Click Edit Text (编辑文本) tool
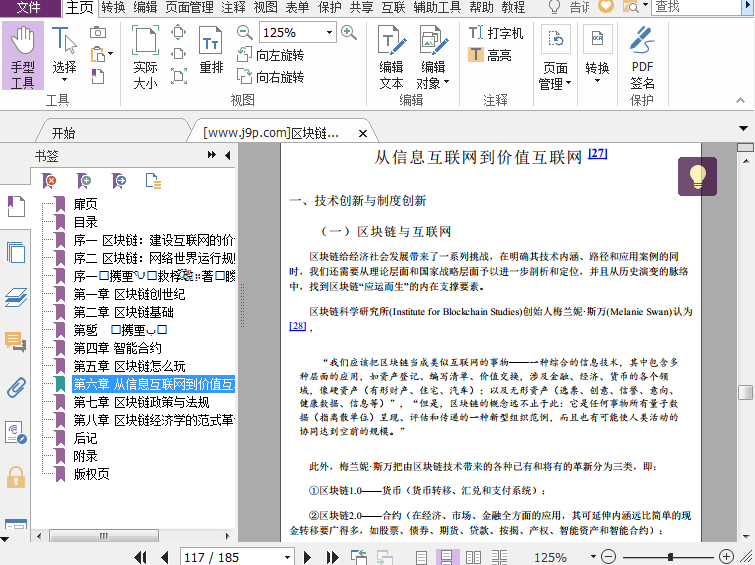This screenshot has width=755, height=565. click(391, 57)
